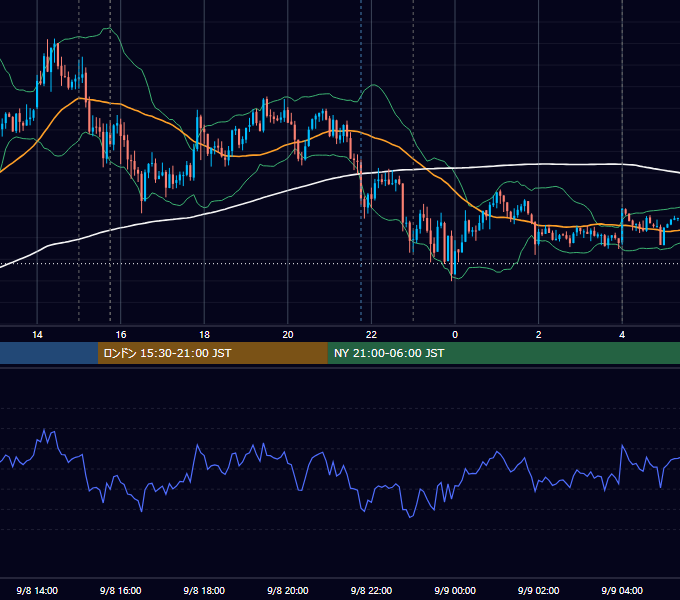Click the 9/9 02:00 time label
Image resolution: width=680 pixels, height=600 pixels.
pos(539,590)
